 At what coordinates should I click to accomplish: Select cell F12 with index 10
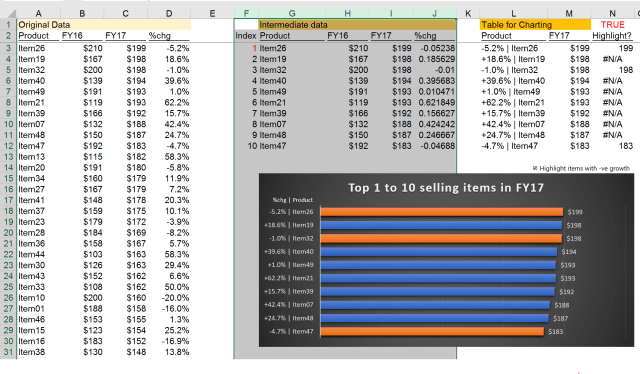(246, 146)
